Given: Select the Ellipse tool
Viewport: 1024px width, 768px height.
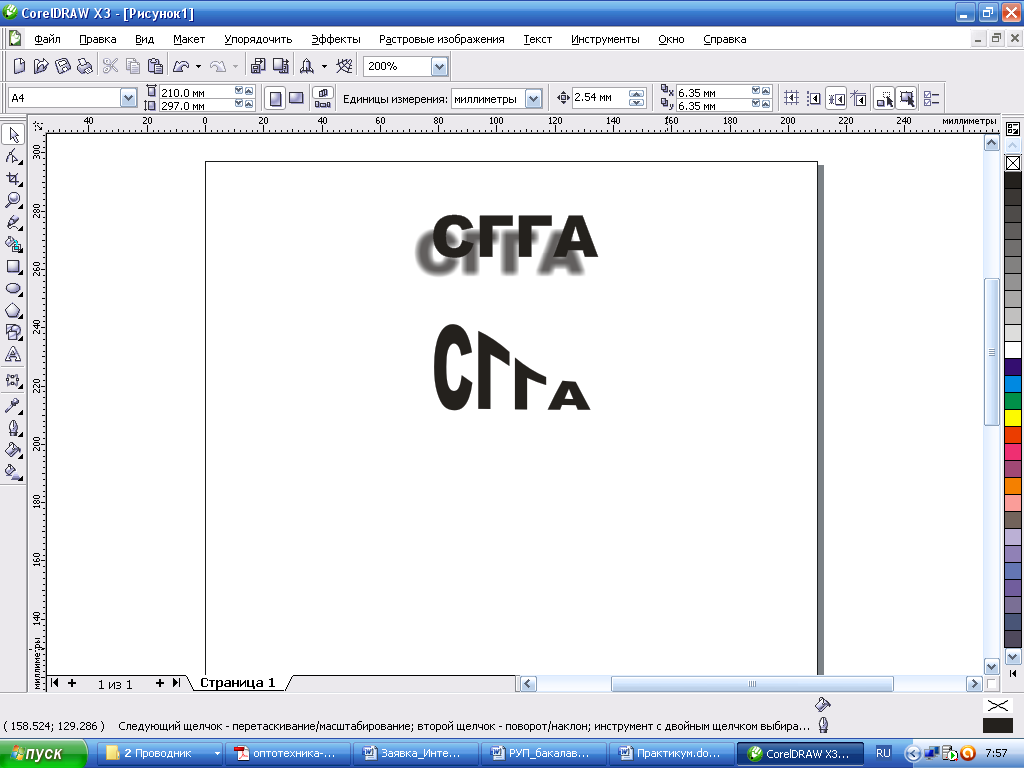Looking at the screenshot, I should coord(13,289).
